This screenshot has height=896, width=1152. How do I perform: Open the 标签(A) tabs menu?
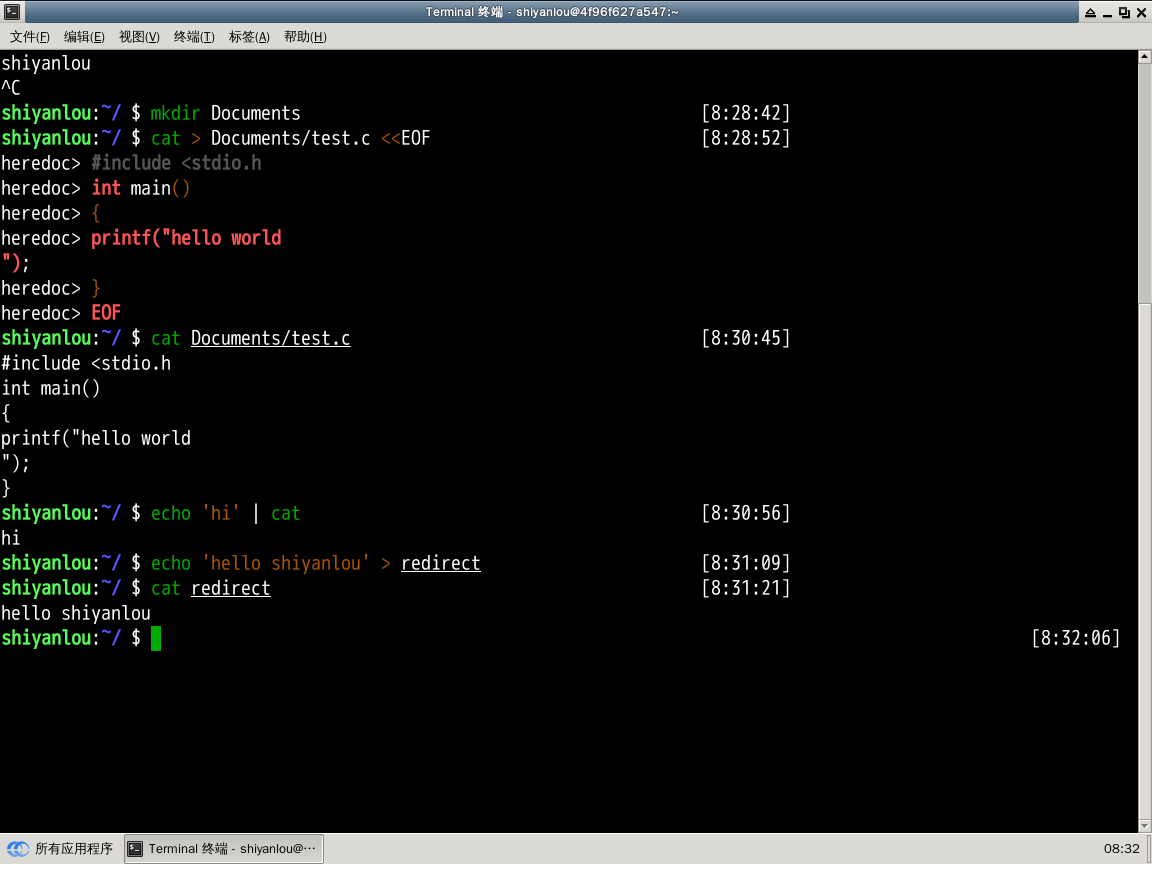249,37
